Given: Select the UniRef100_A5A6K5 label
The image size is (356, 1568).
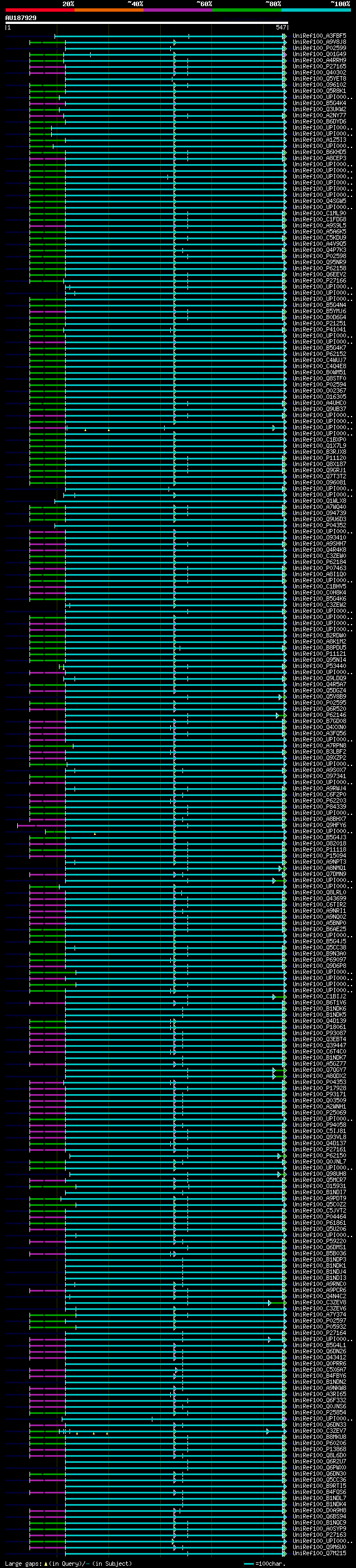Looking at the screenshot, I should click(x=319, y=232).
